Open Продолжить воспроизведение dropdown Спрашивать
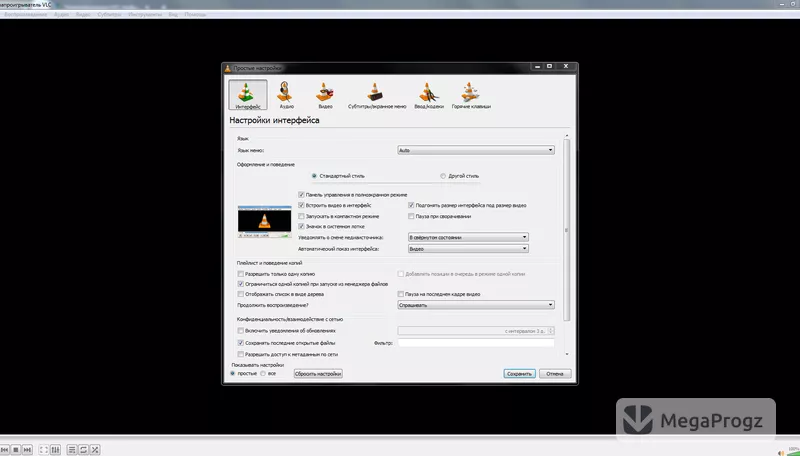 [x=476, y=305]
